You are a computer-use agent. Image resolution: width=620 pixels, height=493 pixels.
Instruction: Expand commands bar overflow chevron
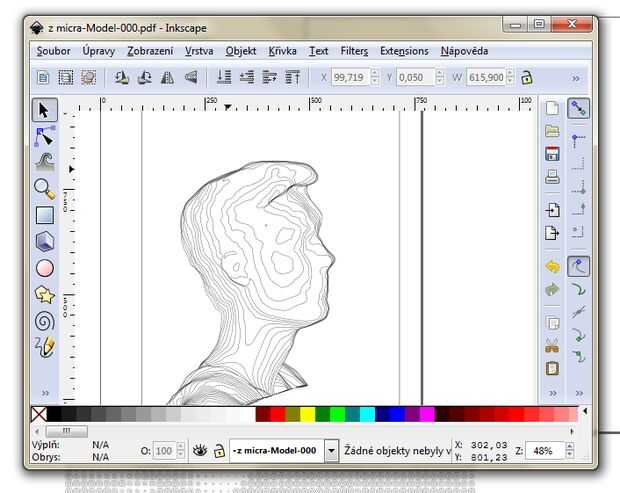(553, 393)
